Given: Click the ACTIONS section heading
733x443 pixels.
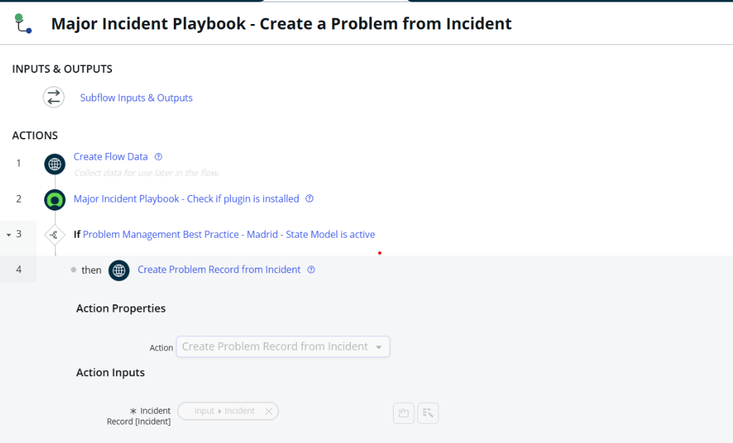Looking at the screenshot, I should (35, 136).
